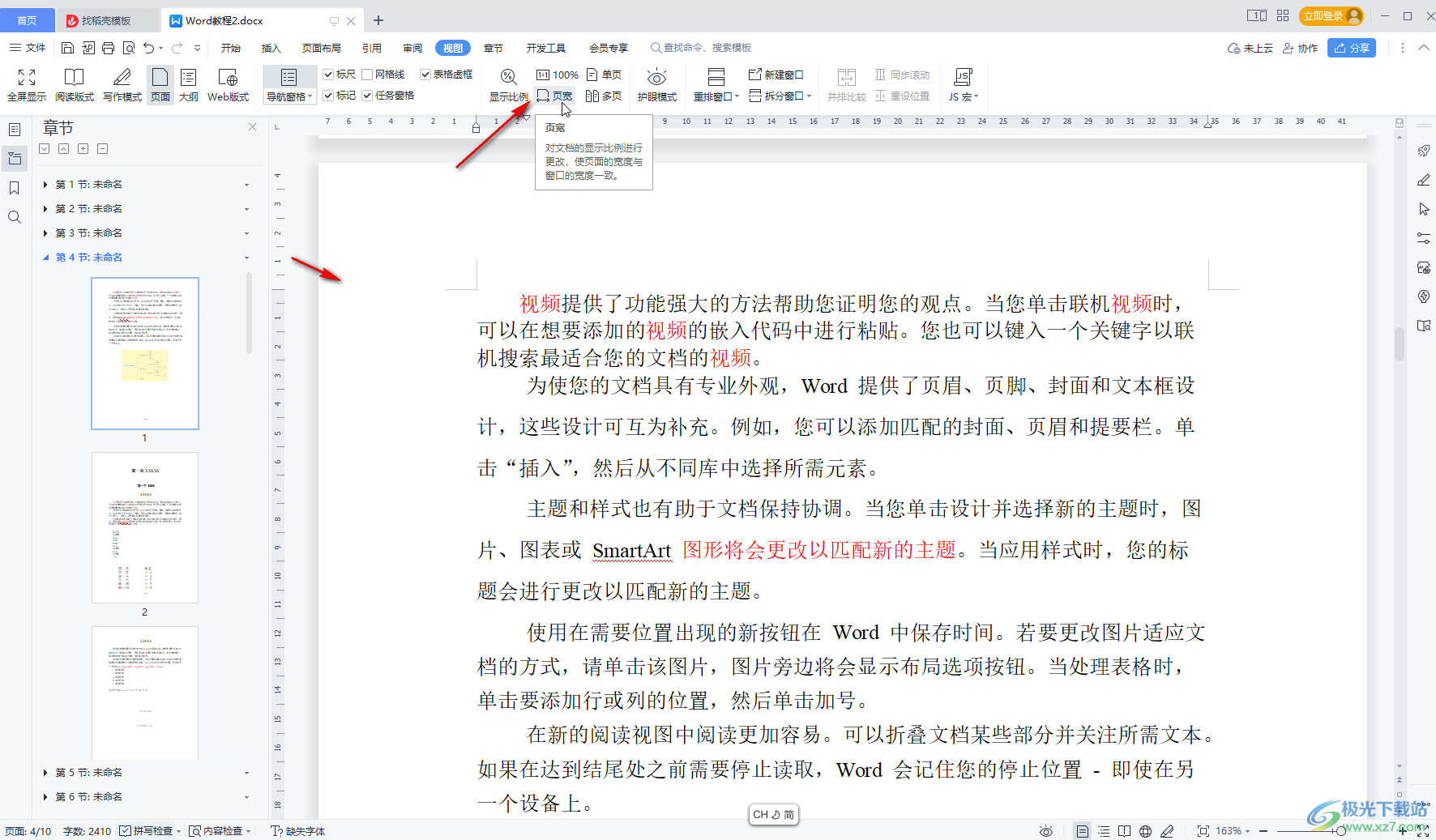Open the zoom percentage 163% dropdown
Viewport: 1436px width, 840px height.
[1233, 831]
